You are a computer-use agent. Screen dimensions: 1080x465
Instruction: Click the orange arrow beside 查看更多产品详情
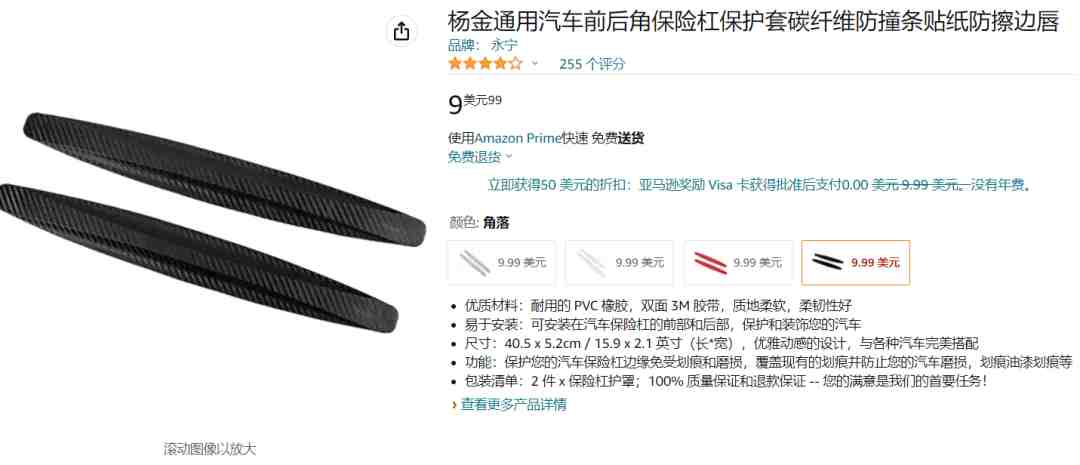(455, 405)
